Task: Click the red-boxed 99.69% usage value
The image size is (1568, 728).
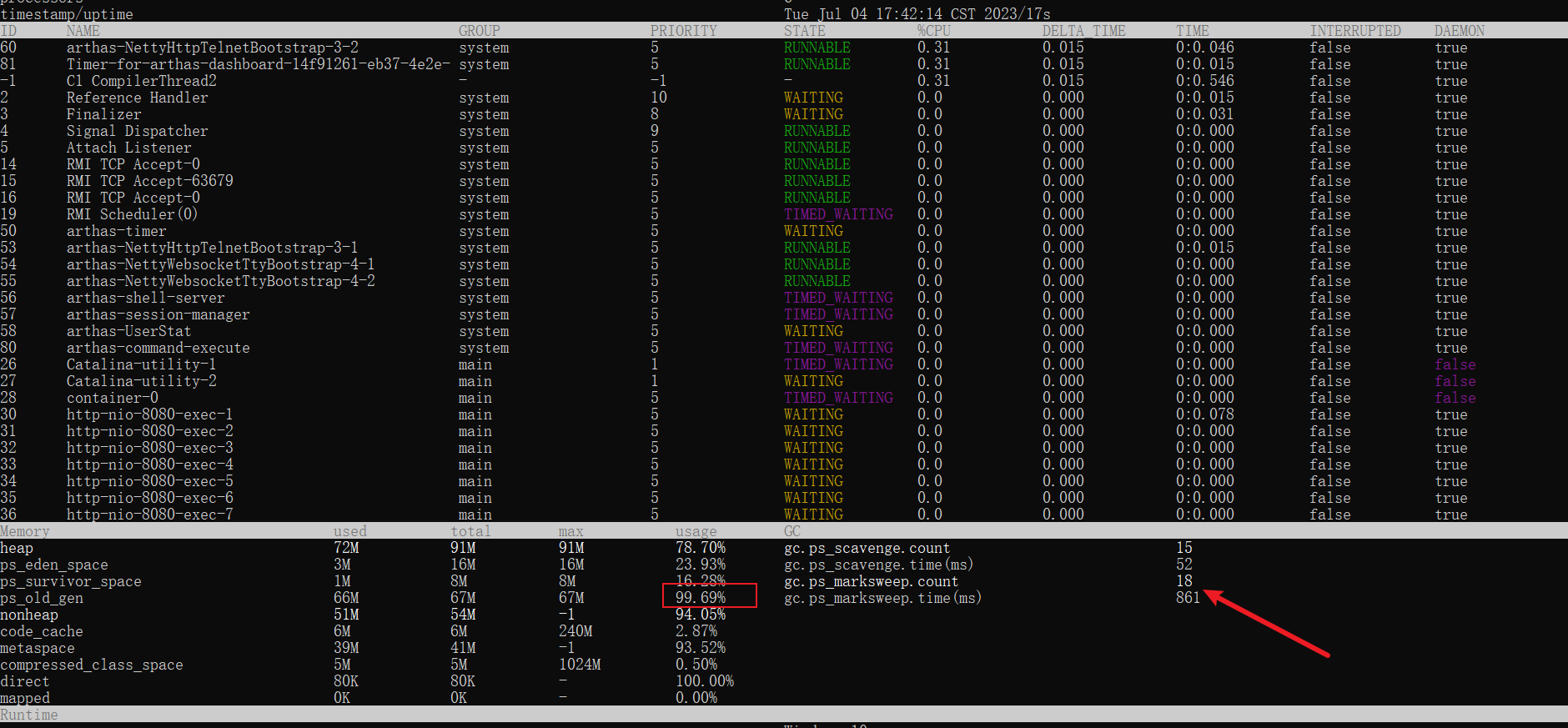Action: [x=701, y=597]
